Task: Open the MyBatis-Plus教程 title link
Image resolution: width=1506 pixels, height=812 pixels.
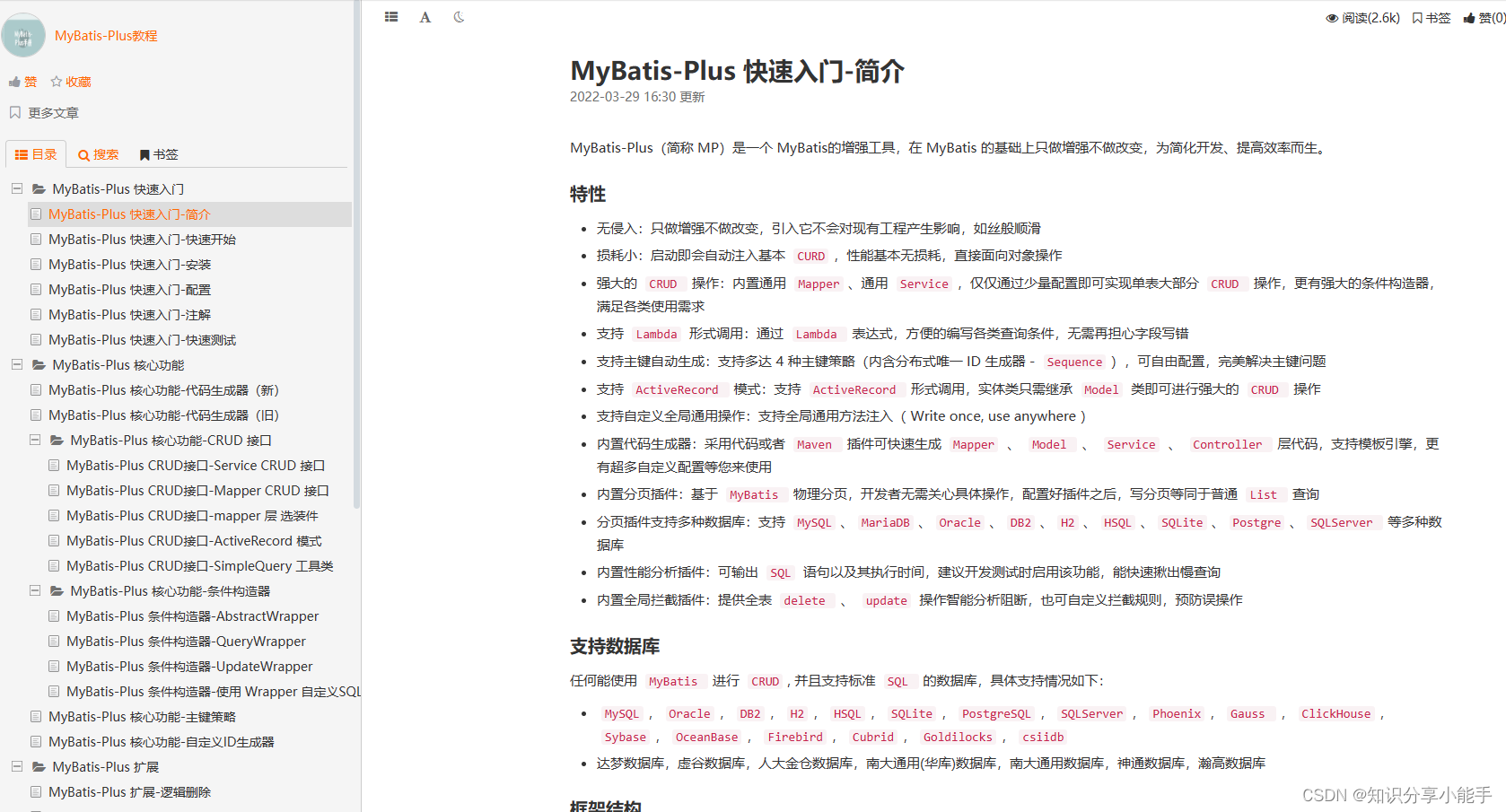Action: click(106, 36)
